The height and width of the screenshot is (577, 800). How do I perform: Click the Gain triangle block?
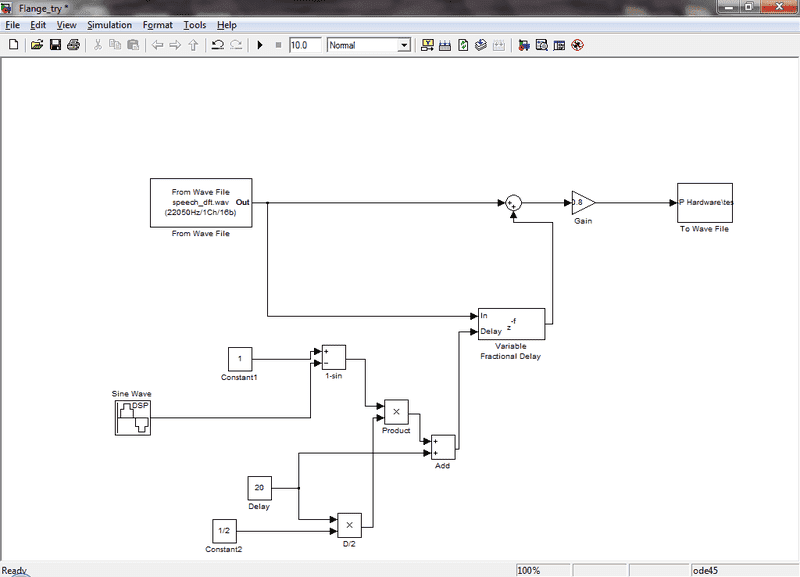[582, 203]
